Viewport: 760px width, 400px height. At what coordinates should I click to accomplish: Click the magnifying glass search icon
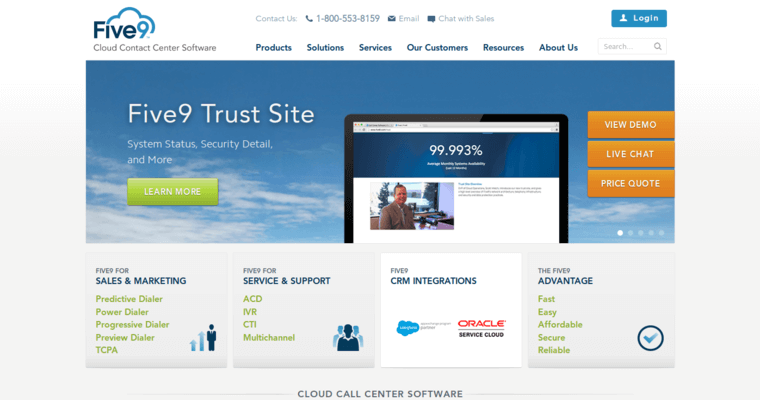(x=657, y=46)
